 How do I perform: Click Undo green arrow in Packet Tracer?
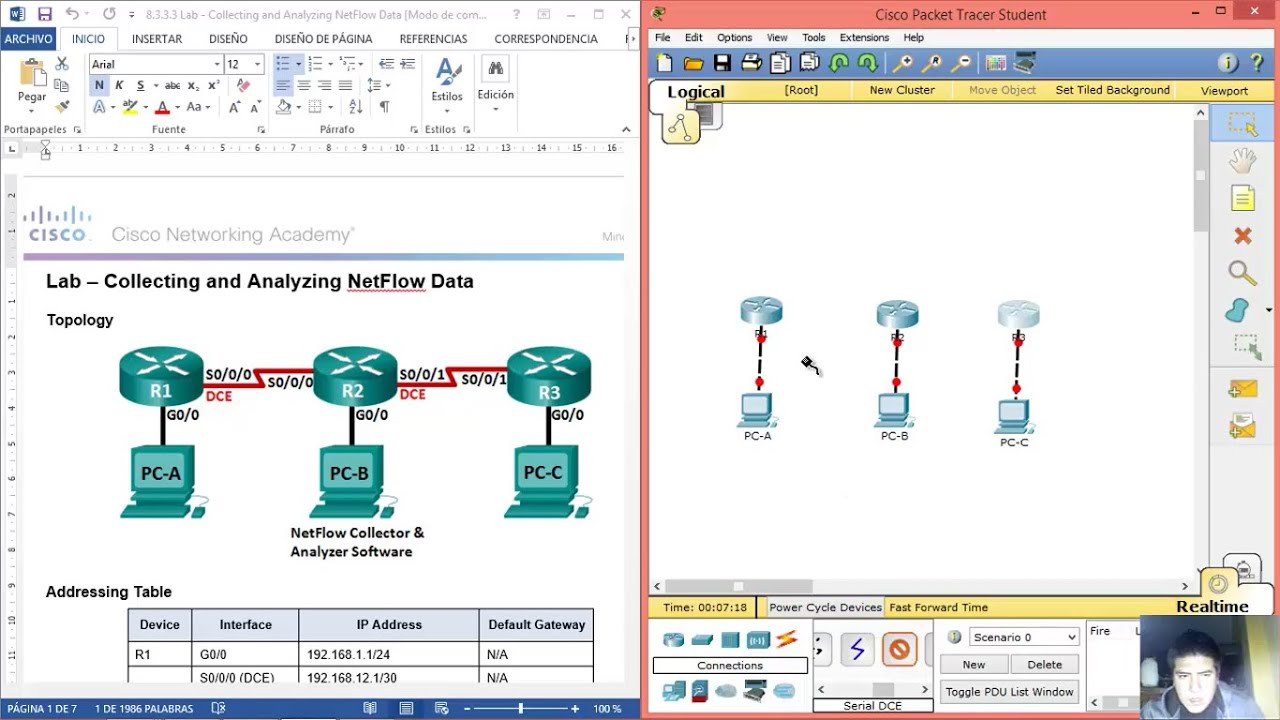(x=839, y=63)
